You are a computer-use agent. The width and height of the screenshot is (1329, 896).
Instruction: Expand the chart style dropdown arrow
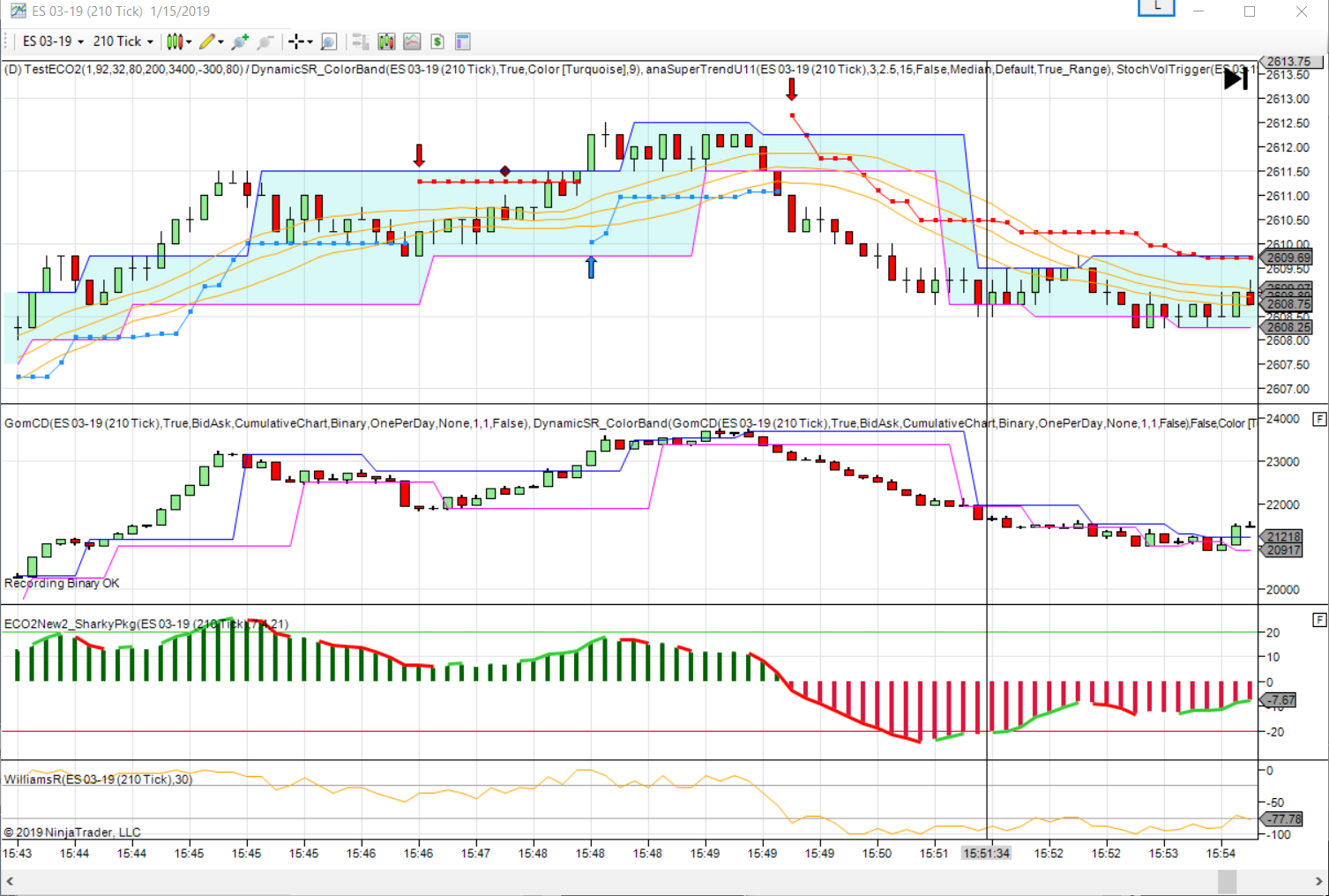pyautogui.click(x=189, y=42)
